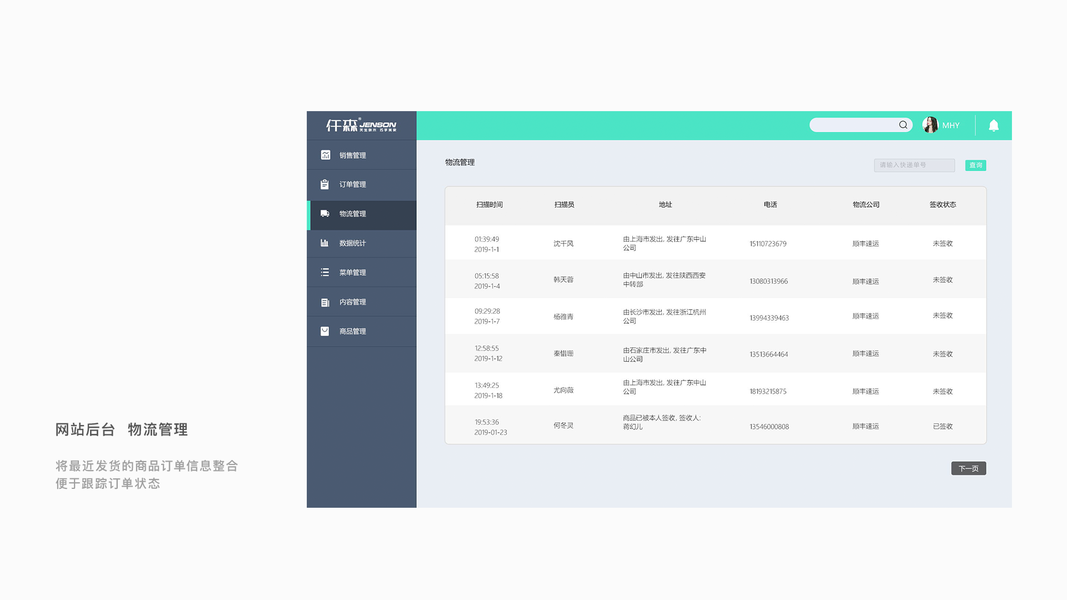Image resolution: width=1067 pixels, height=600 pixels.
Task: Click phone number 15110723679
Action: pos(768,244)
